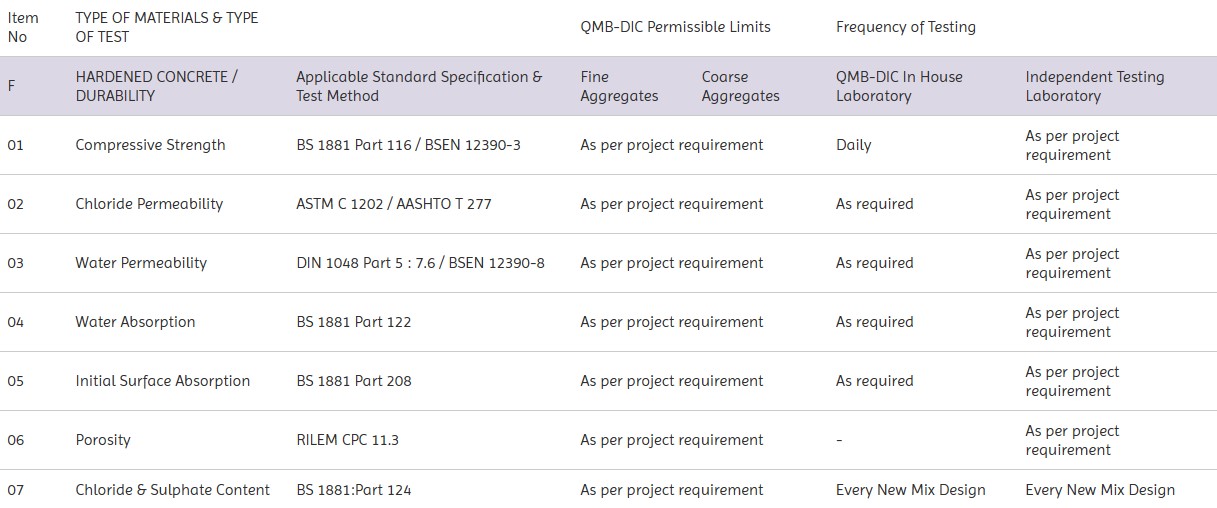Click the Fine Aggregates column header

point(619,86)
